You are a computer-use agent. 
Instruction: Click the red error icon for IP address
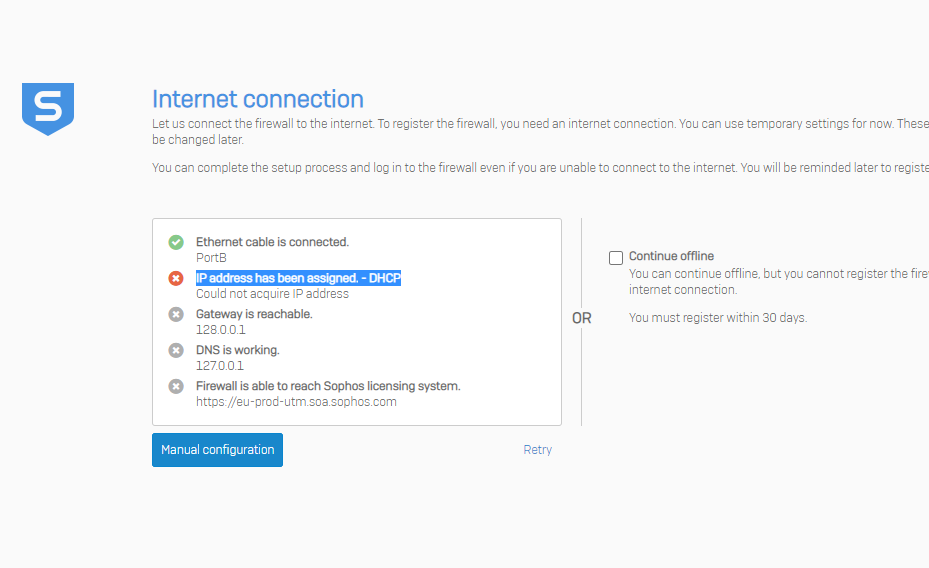(x=176, y=278)
